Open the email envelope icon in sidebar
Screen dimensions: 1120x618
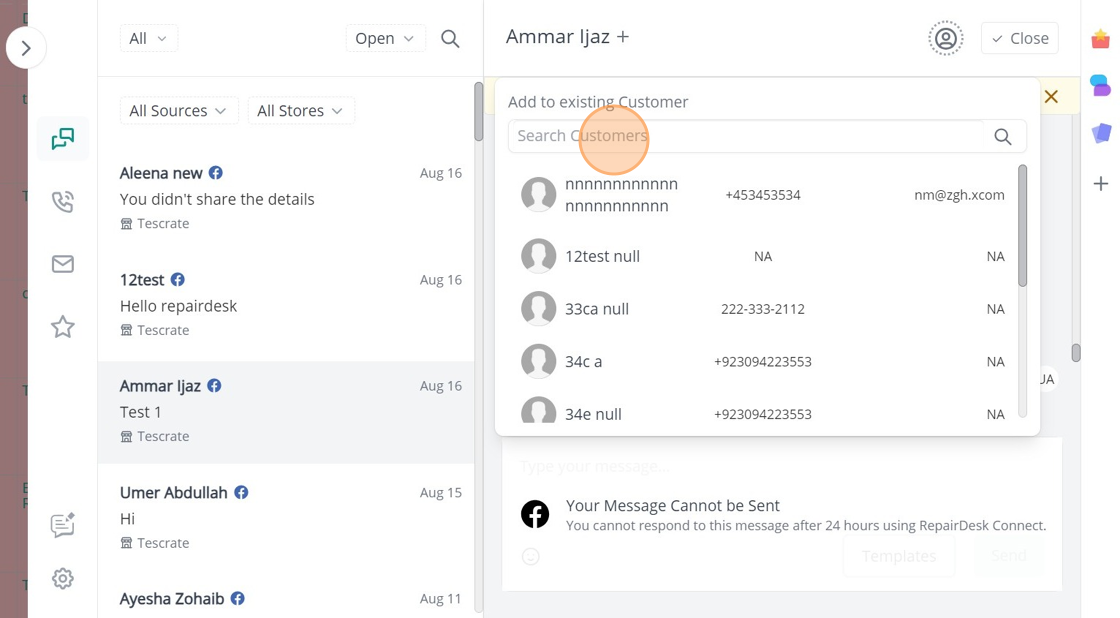63,264
